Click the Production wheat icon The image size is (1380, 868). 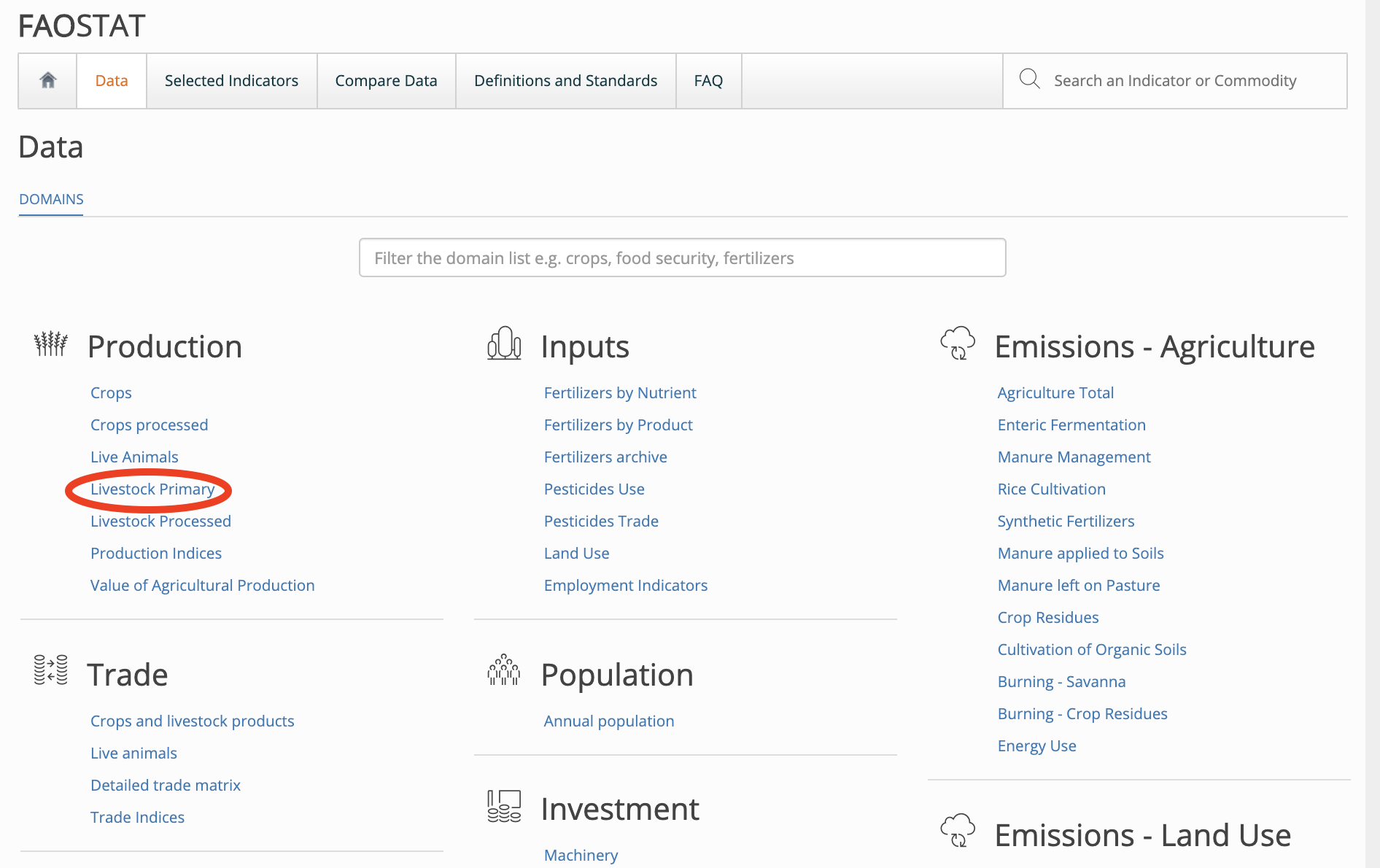[x=51, y=344]
